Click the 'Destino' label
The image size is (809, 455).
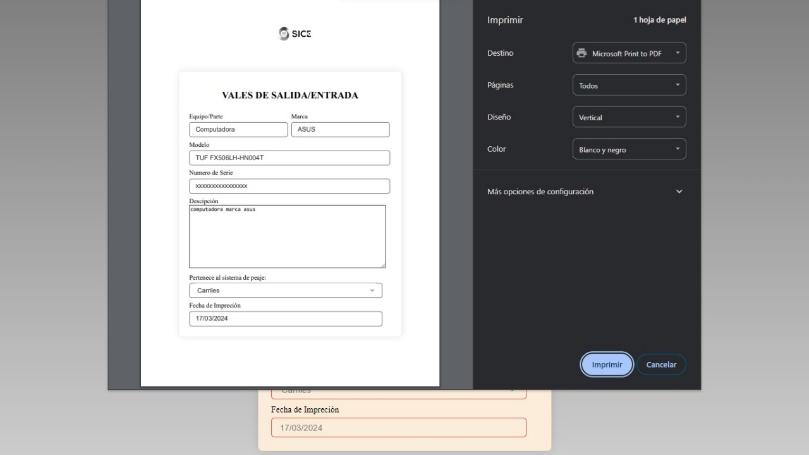click(x=500, y=53)
